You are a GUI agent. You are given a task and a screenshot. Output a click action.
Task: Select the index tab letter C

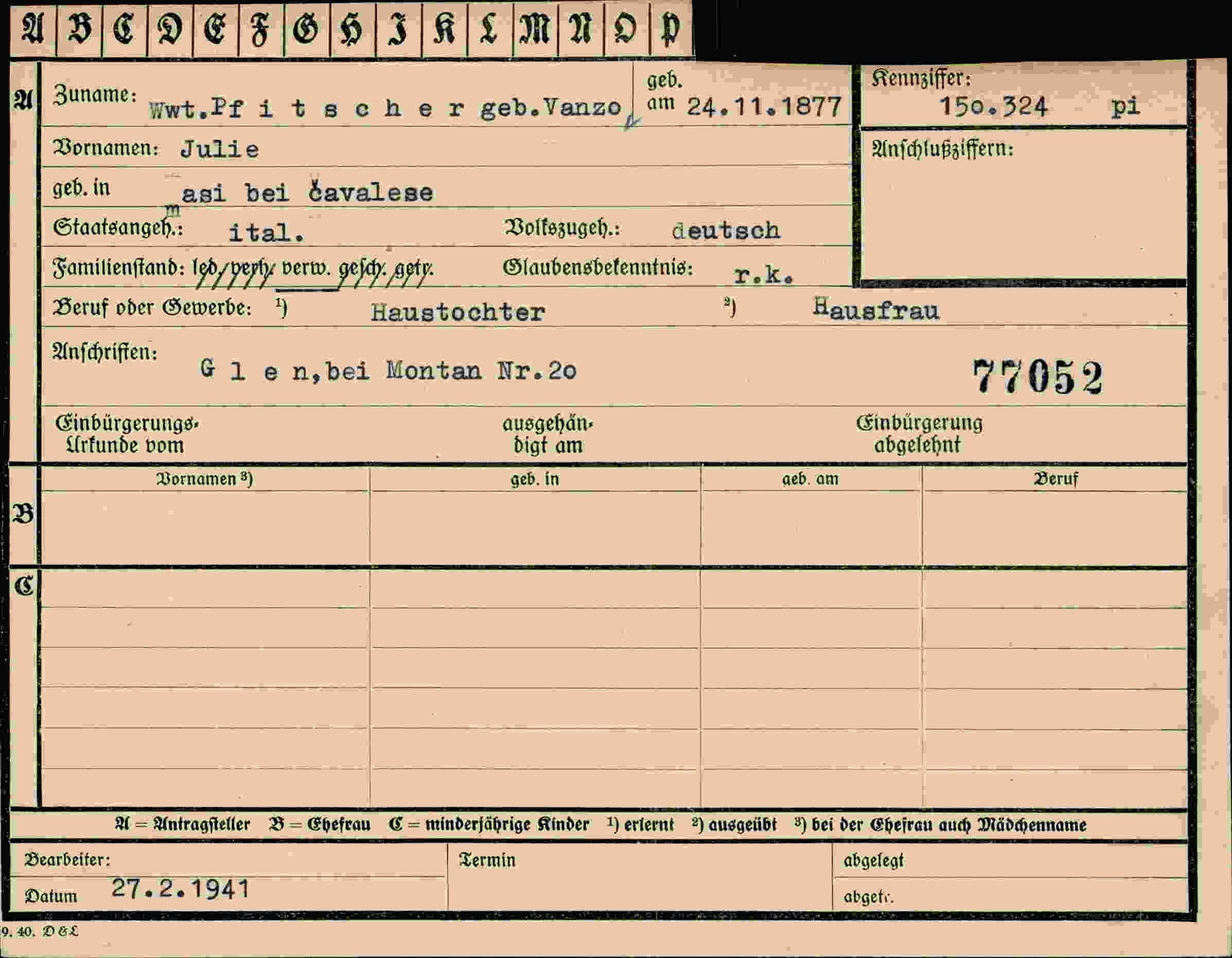click(124, 28)
